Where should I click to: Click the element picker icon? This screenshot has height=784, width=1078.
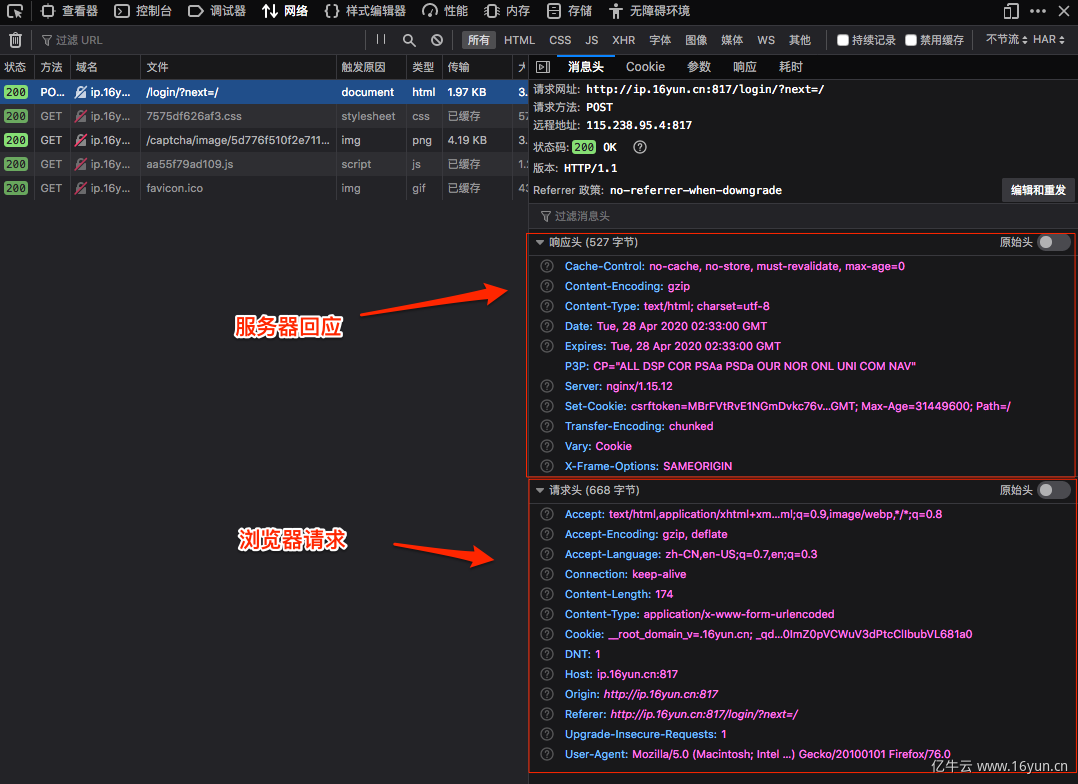[15, 11]
